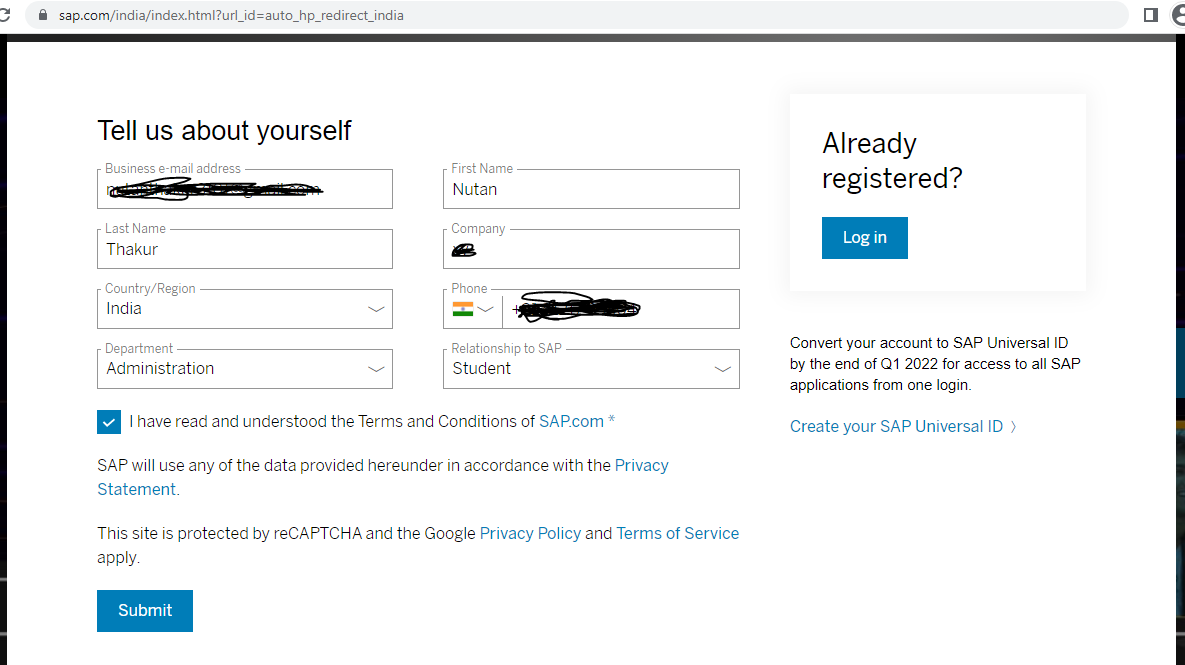Open the SAP Privacy Statement link
1185x665 pixels.
coord(382,478)
